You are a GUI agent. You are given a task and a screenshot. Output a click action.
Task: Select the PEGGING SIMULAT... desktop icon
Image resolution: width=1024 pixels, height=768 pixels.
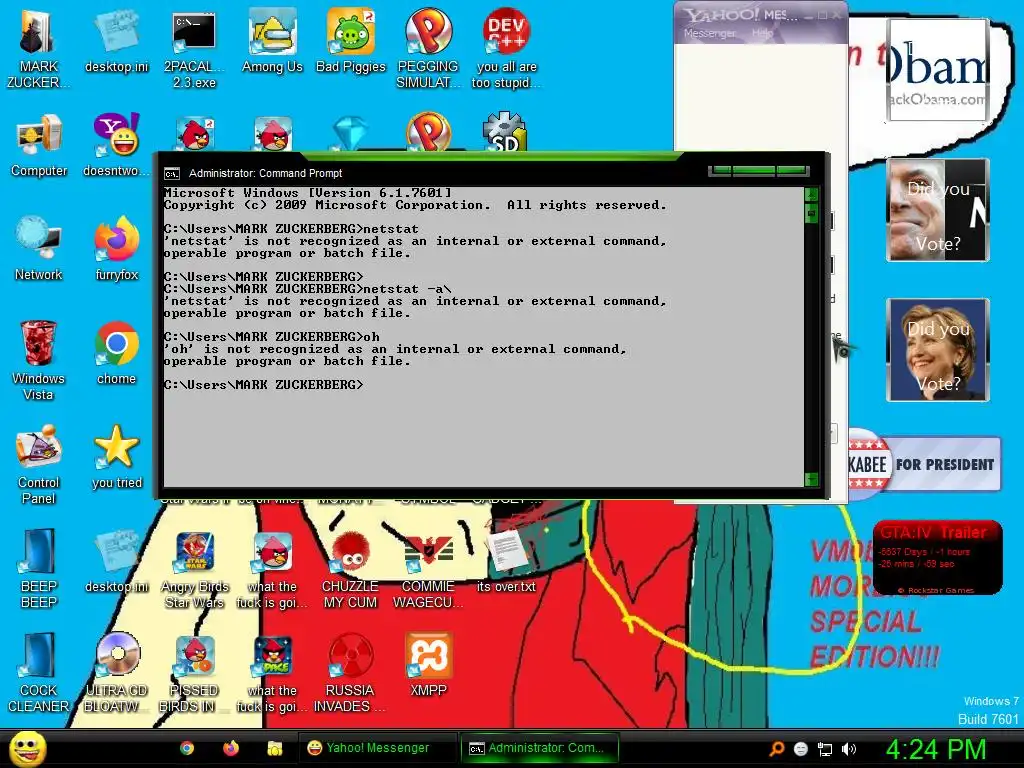[x=428, y=49]
